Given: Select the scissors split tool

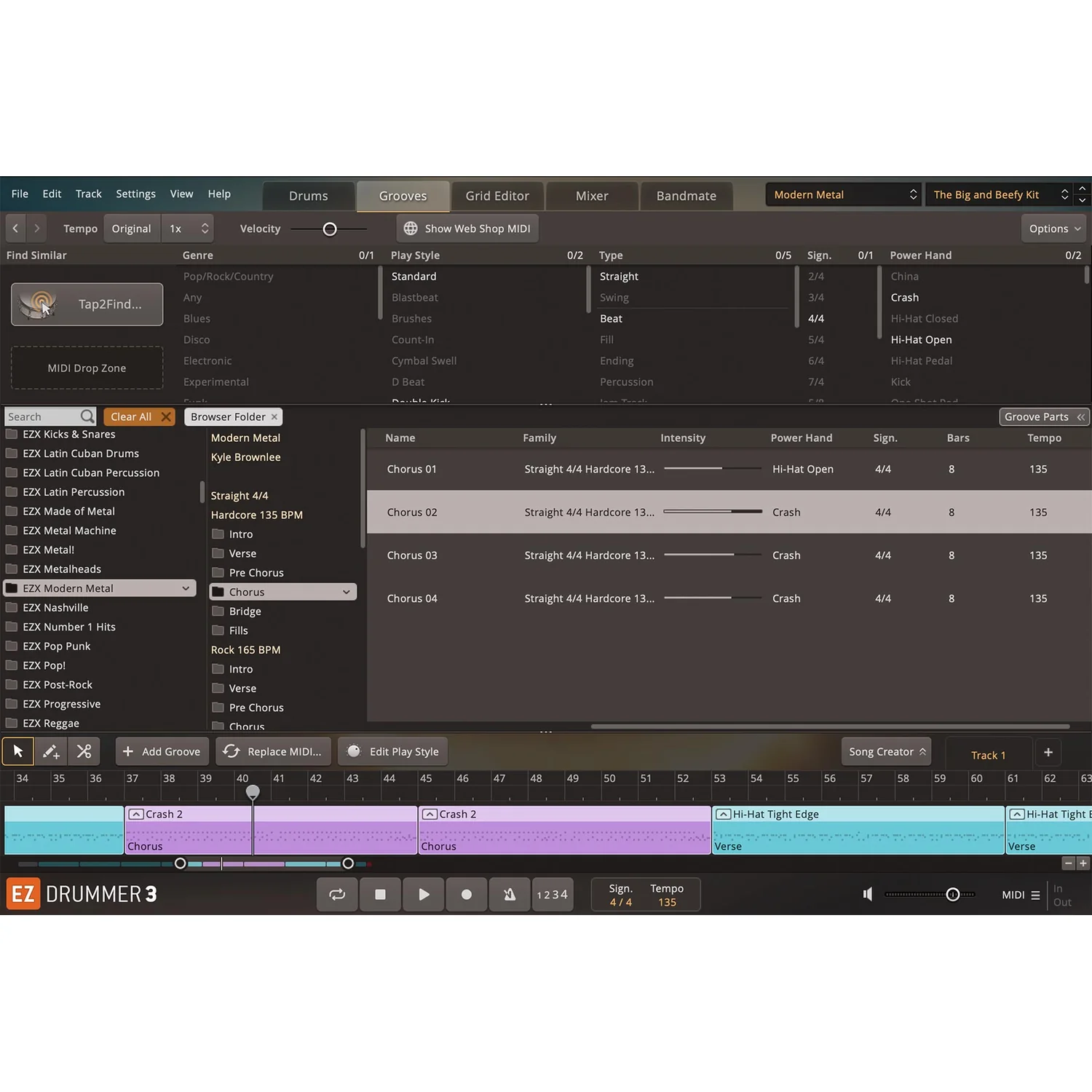Looking at the screenshot, I should tap(84, 751).
